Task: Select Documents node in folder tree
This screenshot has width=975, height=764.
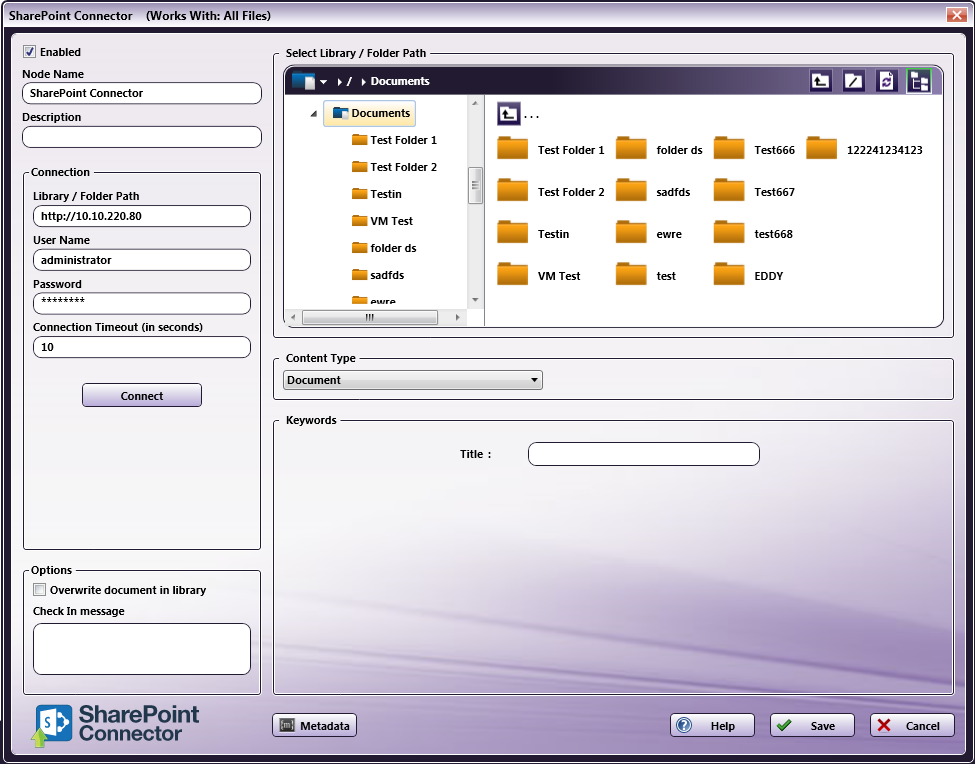Action: 370,113
